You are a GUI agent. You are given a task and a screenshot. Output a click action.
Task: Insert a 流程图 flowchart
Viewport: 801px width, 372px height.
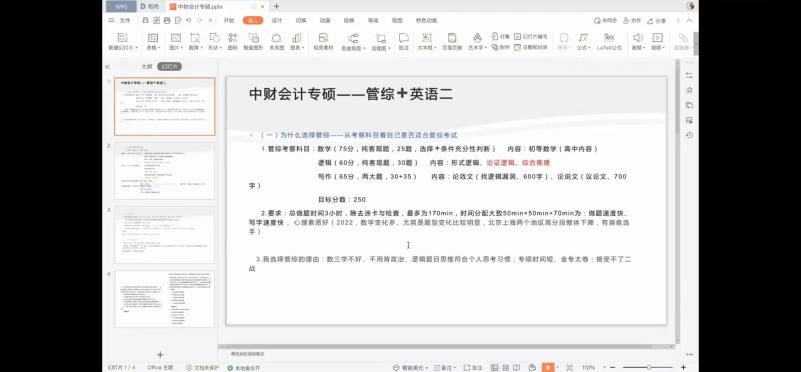(381, 41)
